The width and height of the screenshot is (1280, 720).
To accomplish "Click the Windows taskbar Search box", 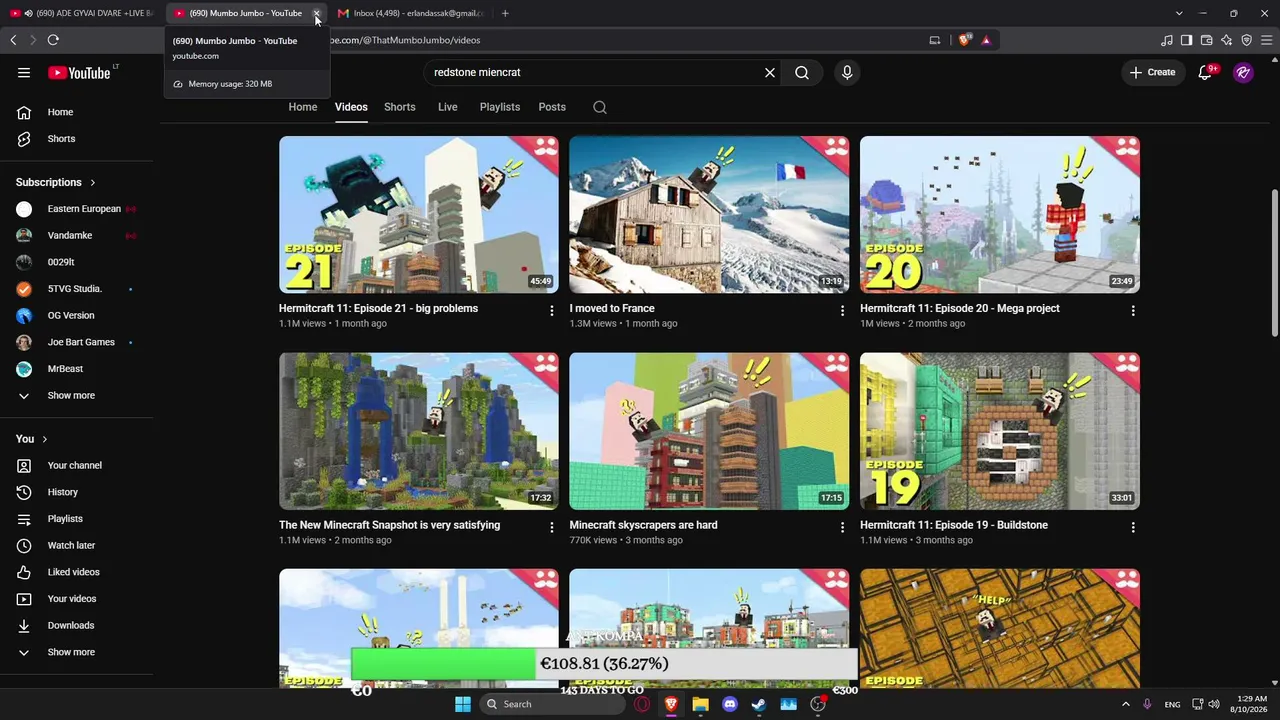I will 553,704.
